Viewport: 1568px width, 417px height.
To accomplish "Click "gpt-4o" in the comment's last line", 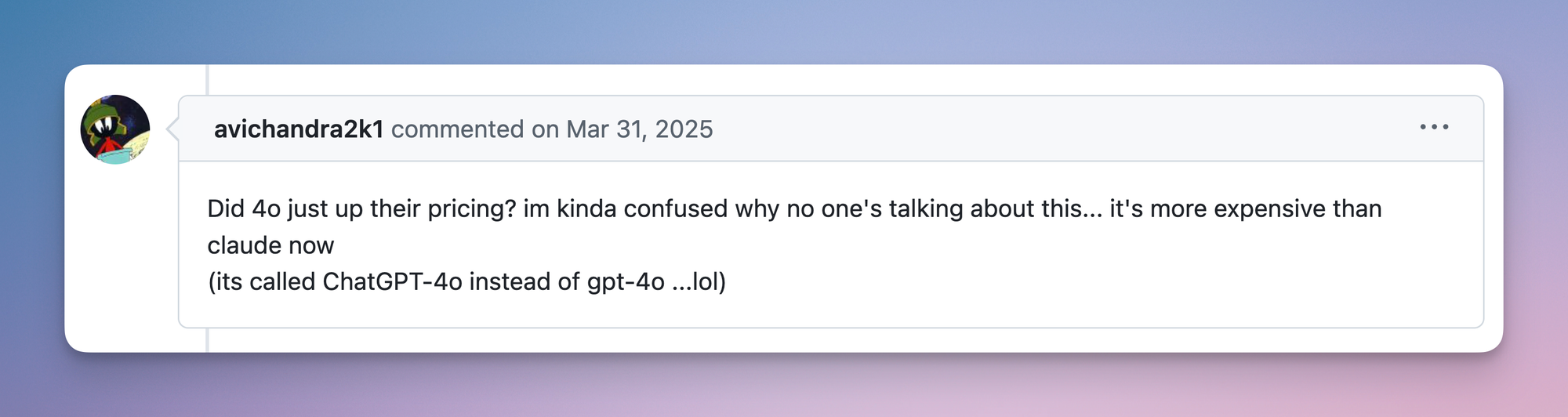I will [x=626, y=282].
